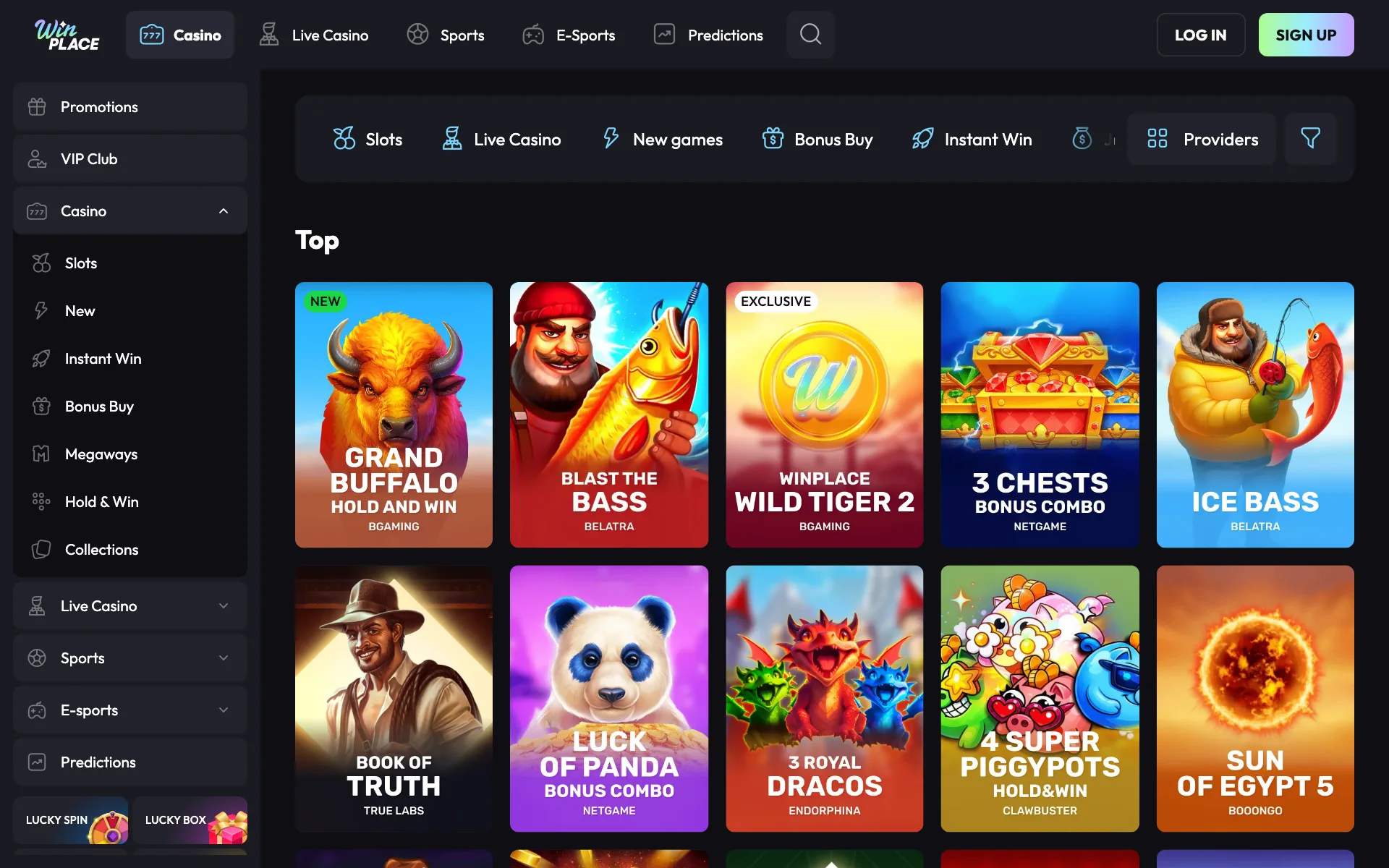
Task: Expand the Sports section in sidebar
Action: (224, 658)
